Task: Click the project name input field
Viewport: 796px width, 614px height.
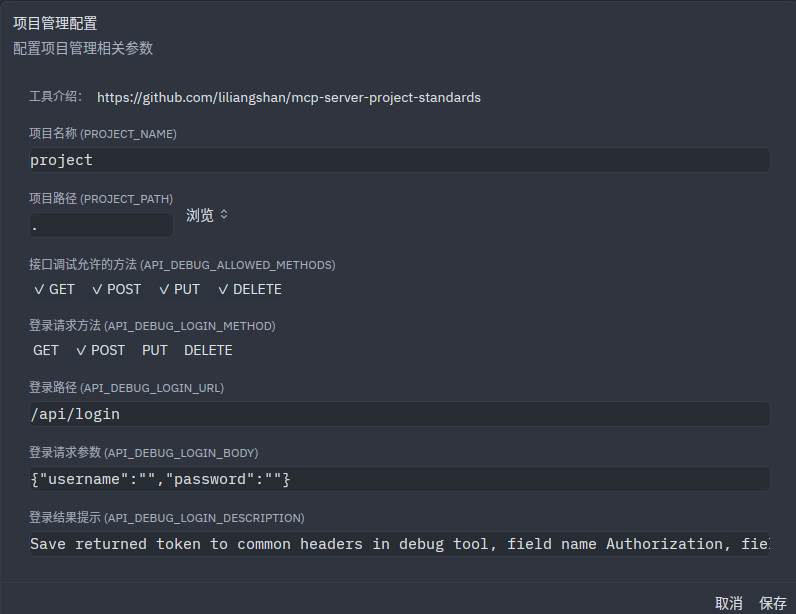Action: (x=399, y=160)
